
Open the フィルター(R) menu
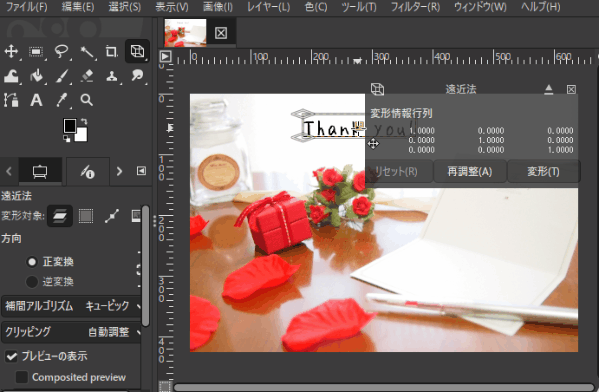tap(415, 7)
